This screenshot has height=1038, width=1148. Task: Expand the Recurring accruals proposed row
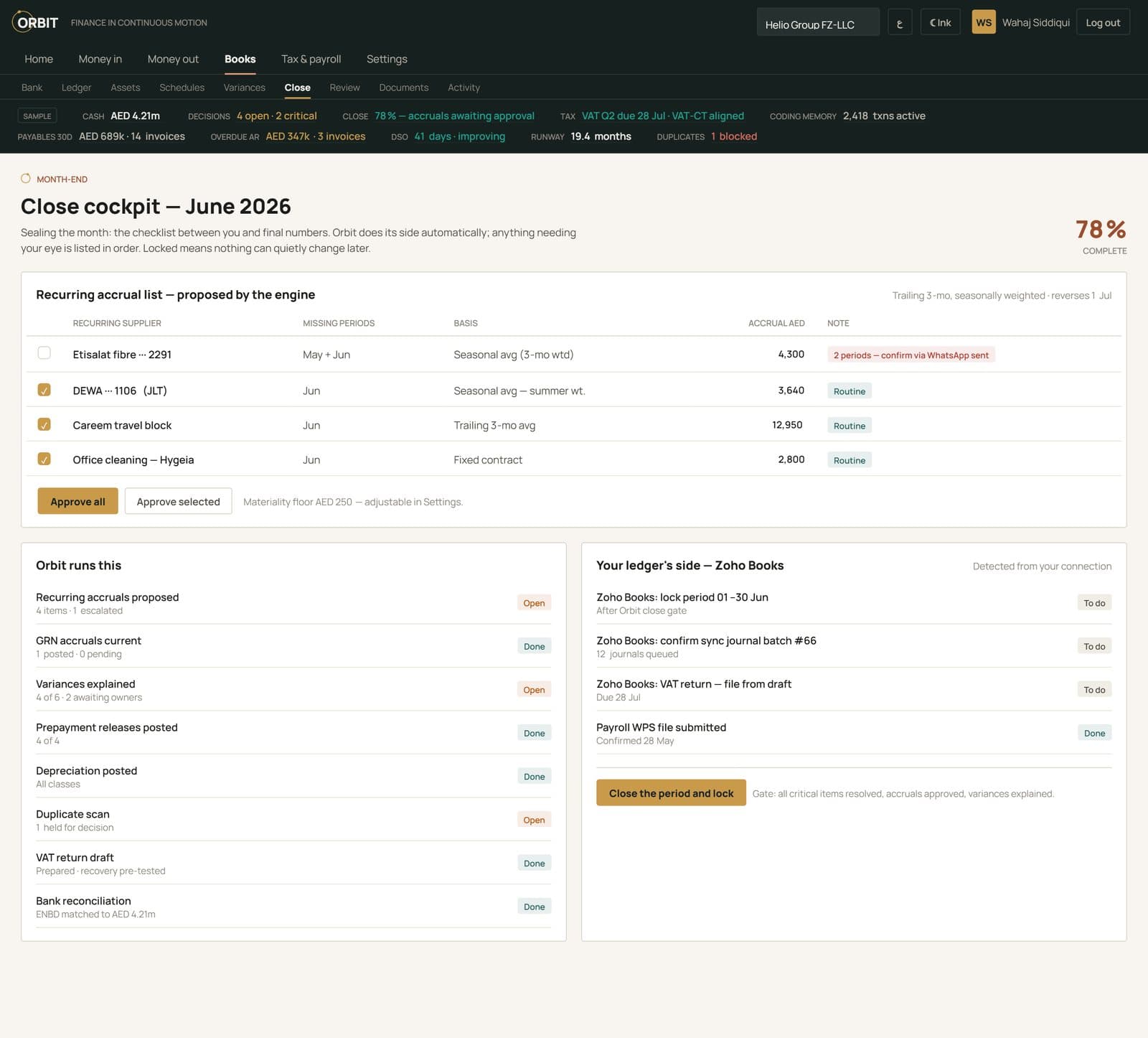(293, 603)
